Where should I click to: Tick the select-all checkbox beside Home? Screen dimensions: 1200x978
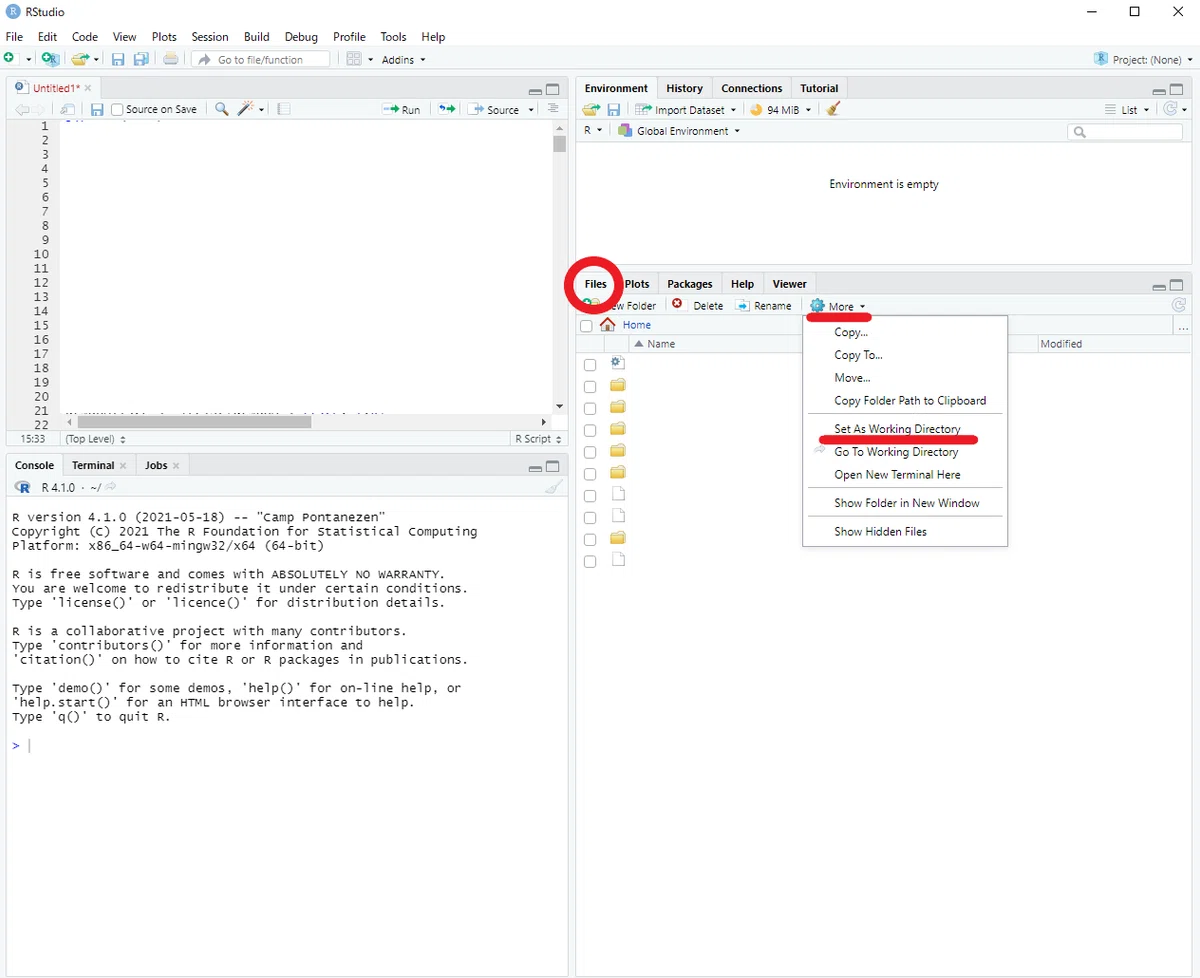586,326
